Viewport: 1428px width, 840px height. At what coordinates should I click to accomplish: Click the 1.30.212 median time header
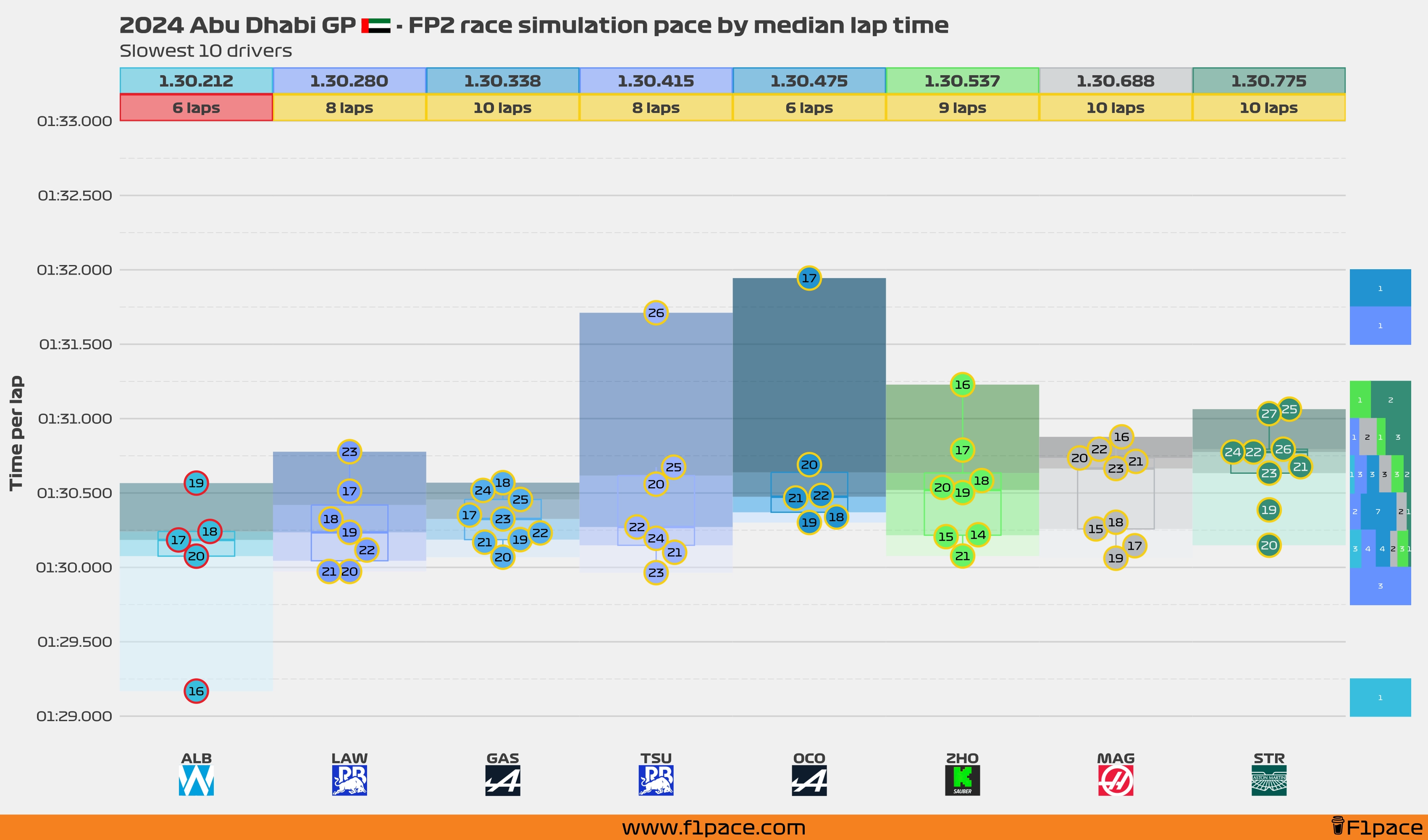click(x=196, y=81)
